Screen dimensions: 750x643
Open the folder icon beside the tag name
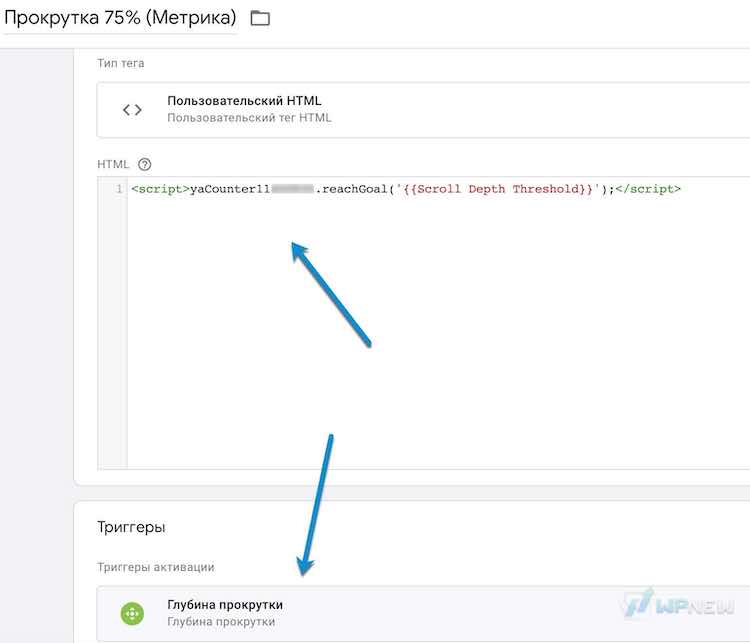(x=260, y=19)
